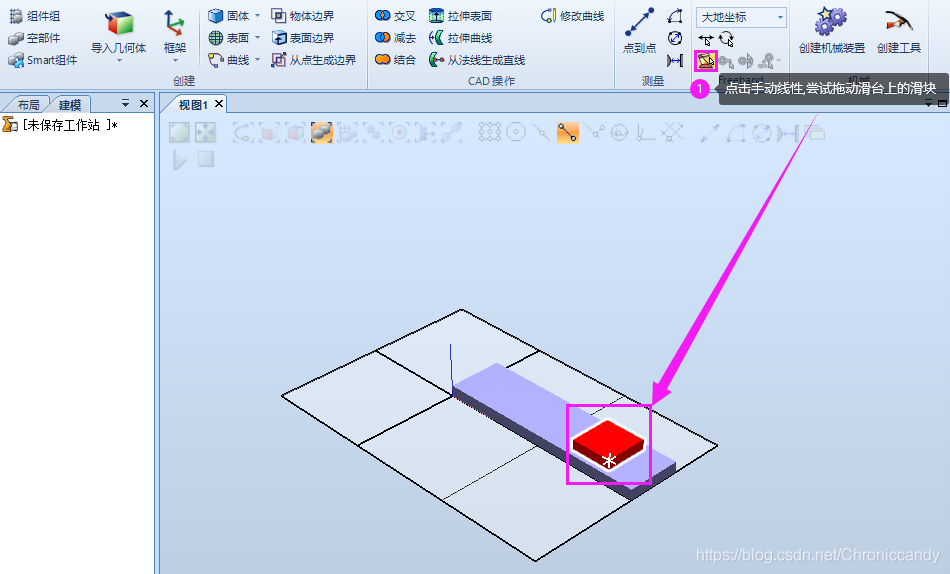This screenshot has height=574, width=950.
Task: Open the 框架 dropdown arrow
Action: click(174, 61)
